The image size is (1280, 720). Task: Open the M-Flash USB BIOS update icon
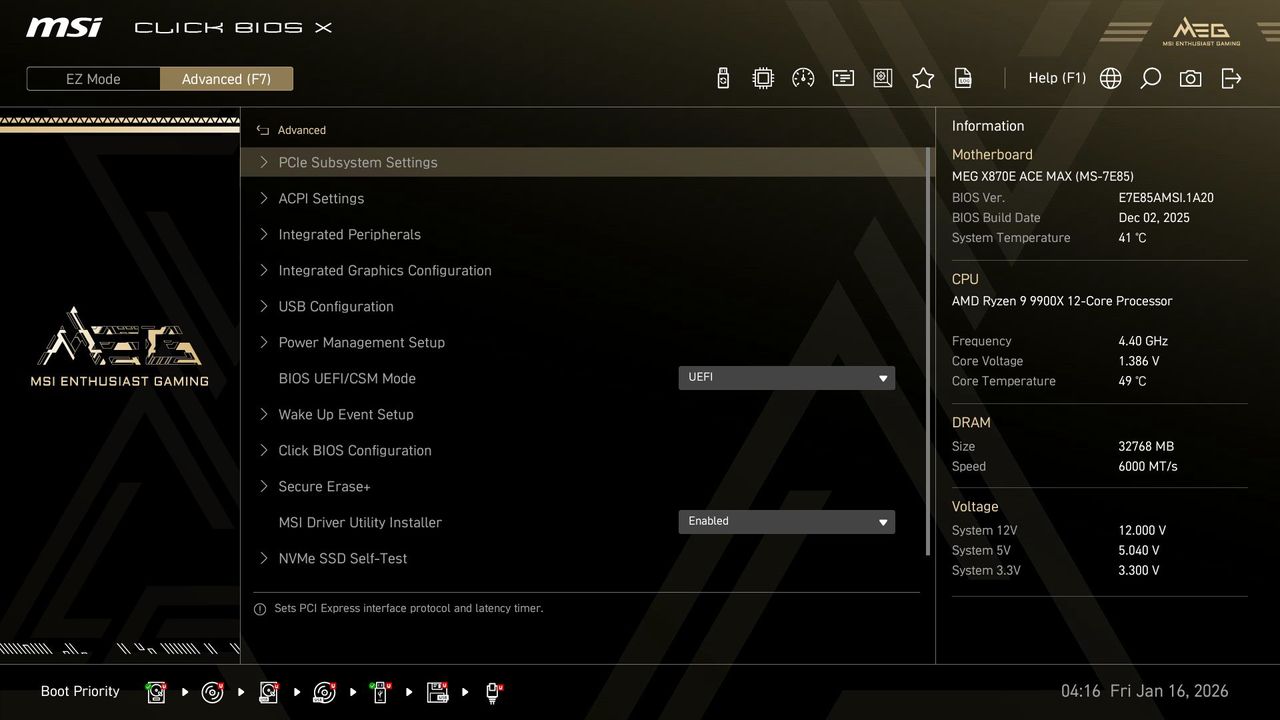coord(723,78)
